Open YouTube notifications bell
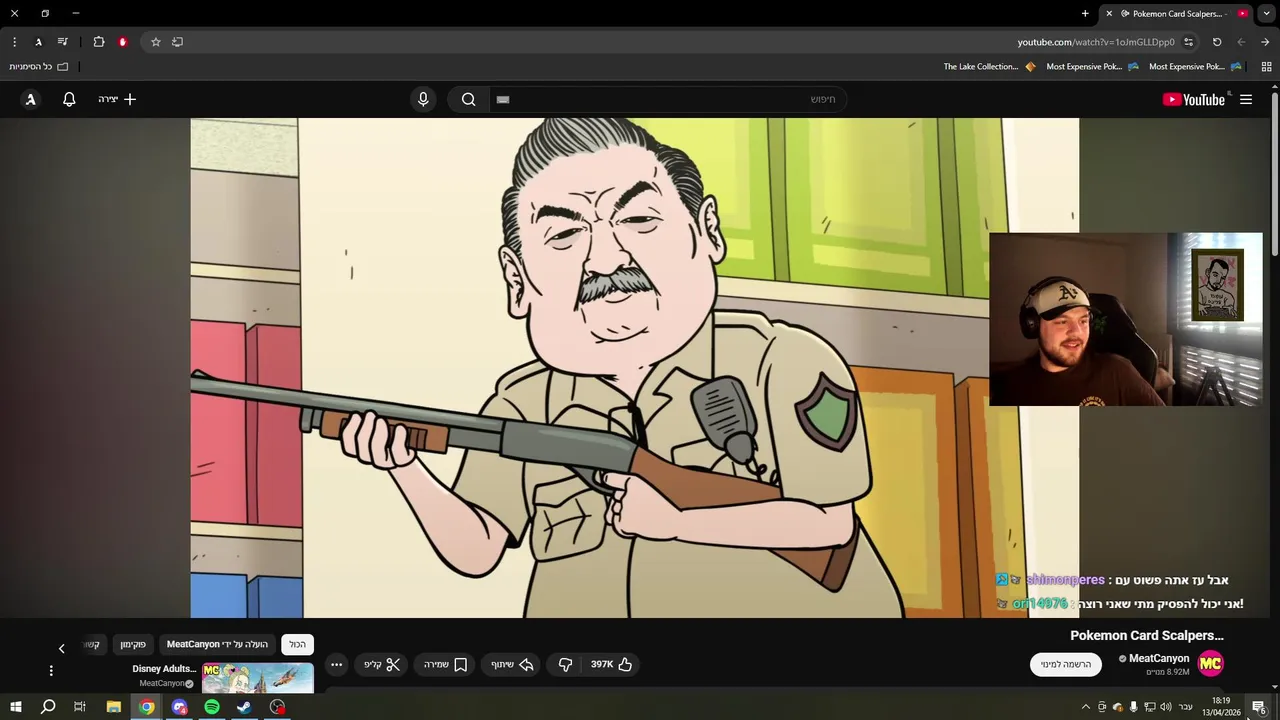This screenshot has height=720, width=1280. [69, 99]
